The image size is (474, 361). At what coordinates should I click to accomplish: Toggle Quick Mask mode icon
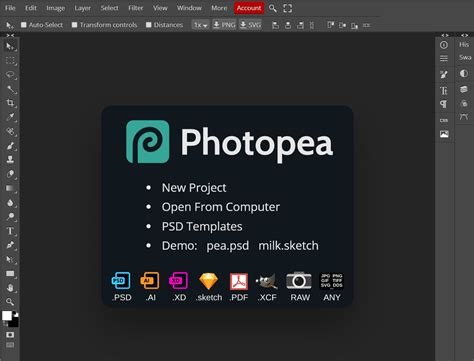pos(10,335)
